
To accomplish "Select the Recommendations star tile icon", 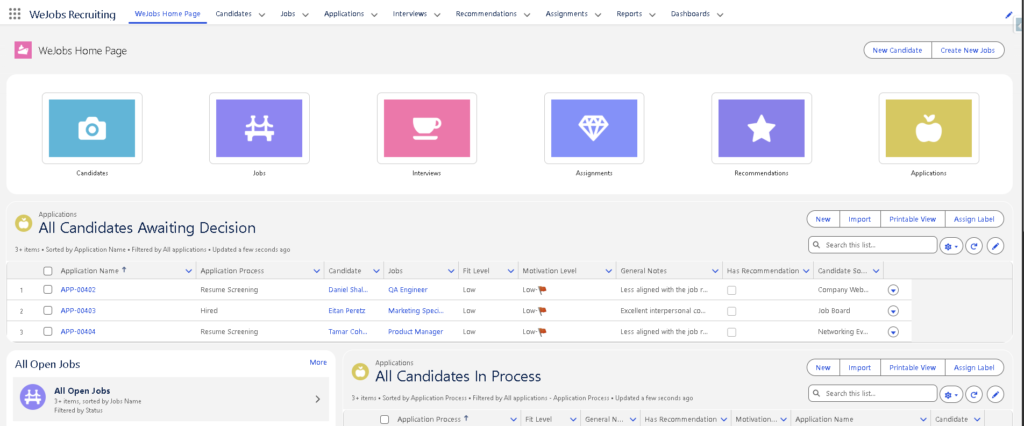I will [761, 129].
